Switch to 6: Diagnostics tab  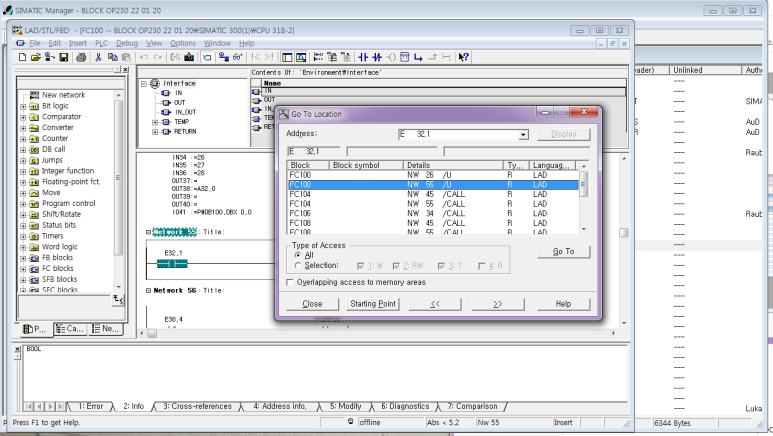pos(405,406)
